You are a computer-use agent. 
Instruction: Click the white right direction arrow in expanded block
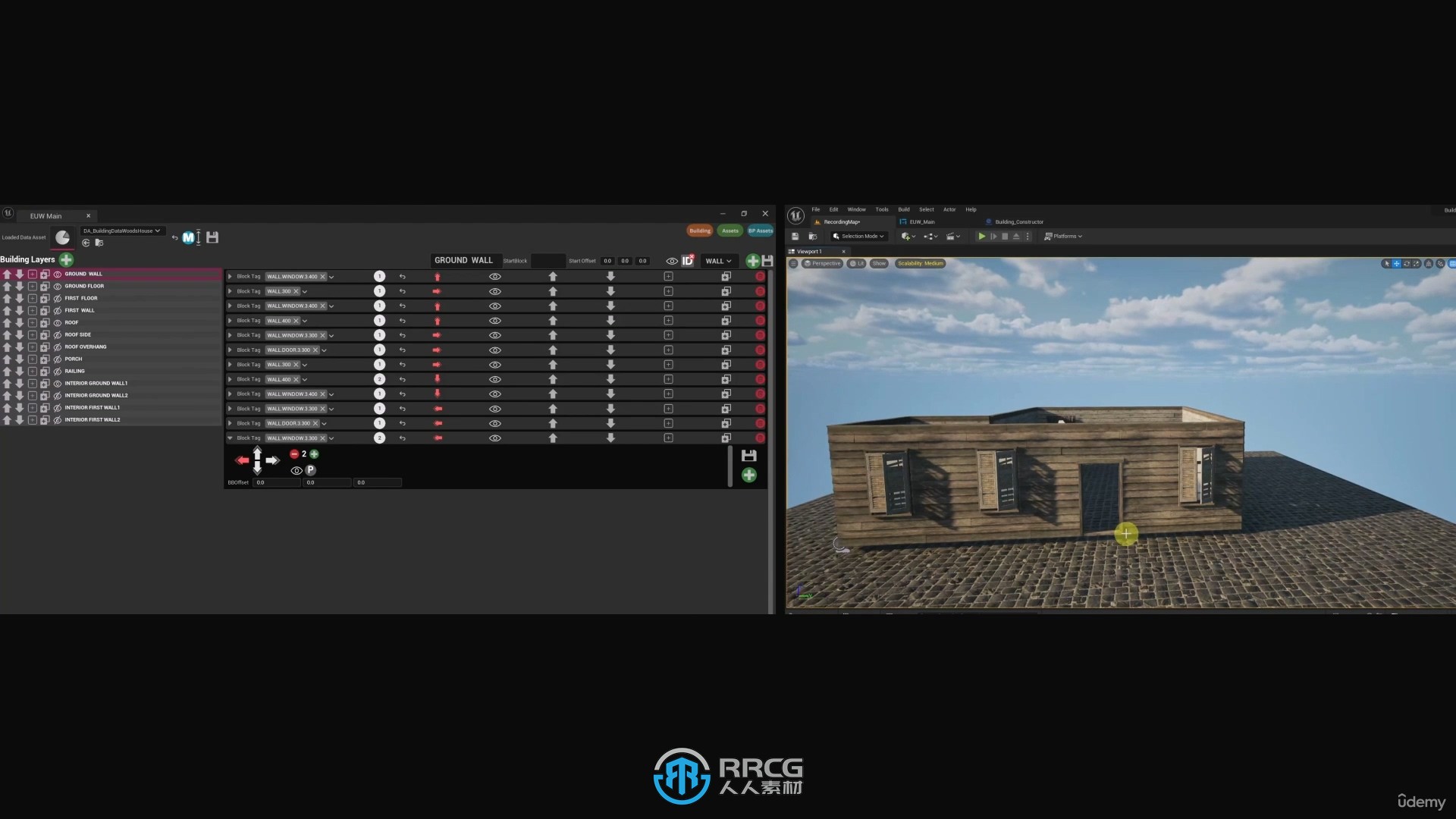pos(272,460)
